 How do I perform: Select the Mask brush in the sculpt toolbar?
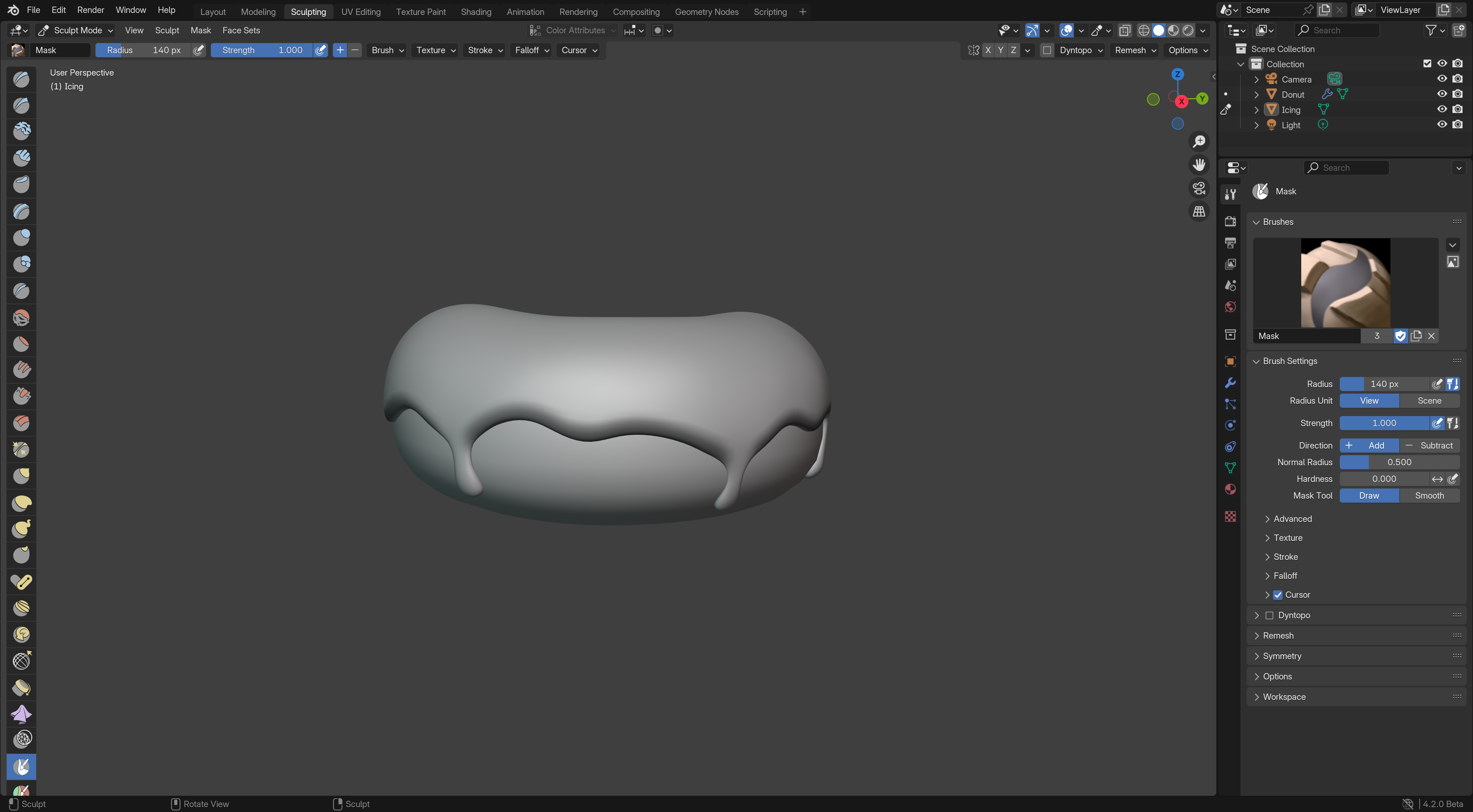[21, 766]
